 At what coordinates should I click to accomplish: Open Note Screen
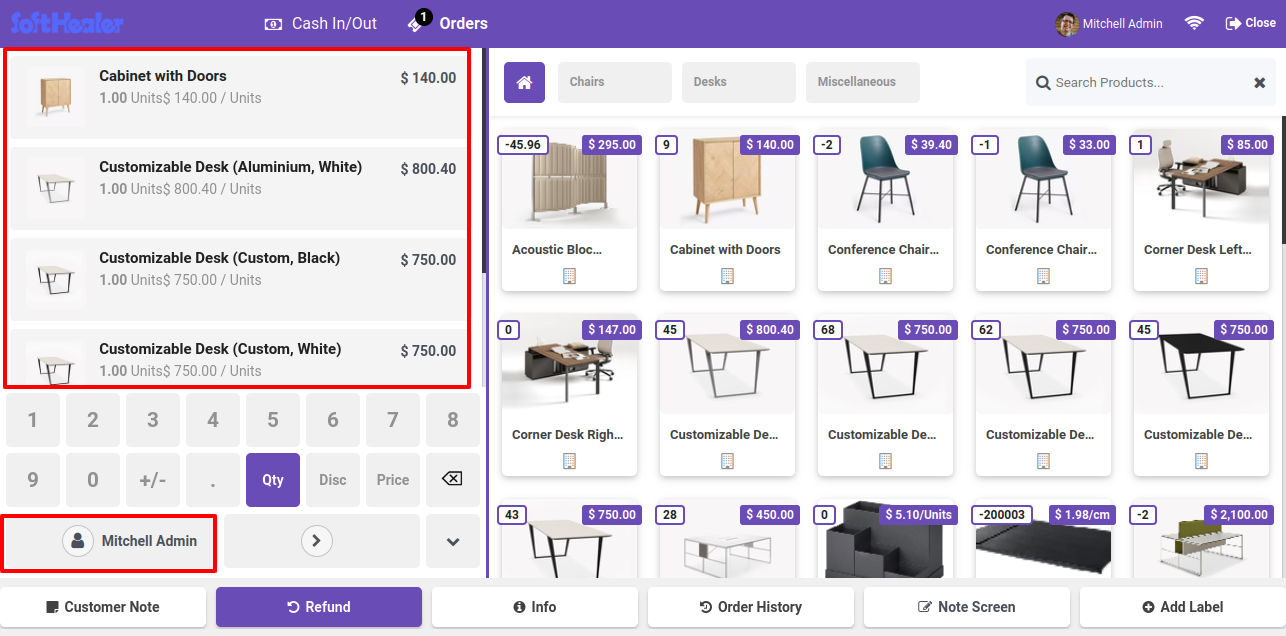(x=967, y=607)
